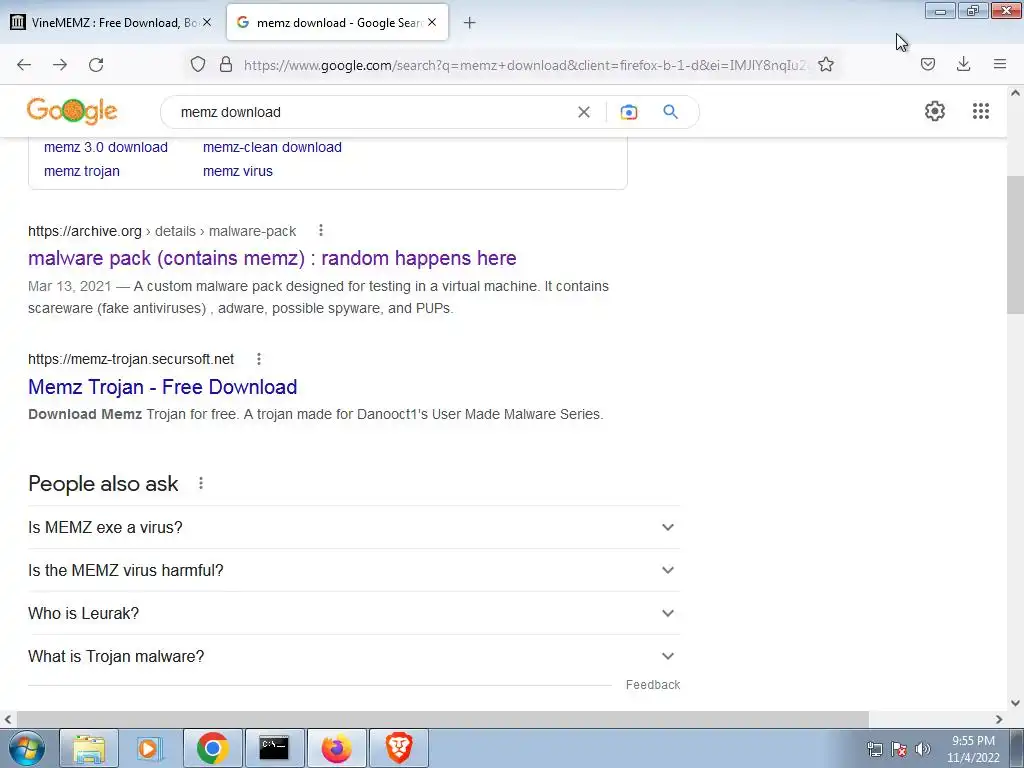Click the scroll down arrow
The height and width of the screenshot is (768, 1024).
pyautogui.click(x=1015, y=703)
